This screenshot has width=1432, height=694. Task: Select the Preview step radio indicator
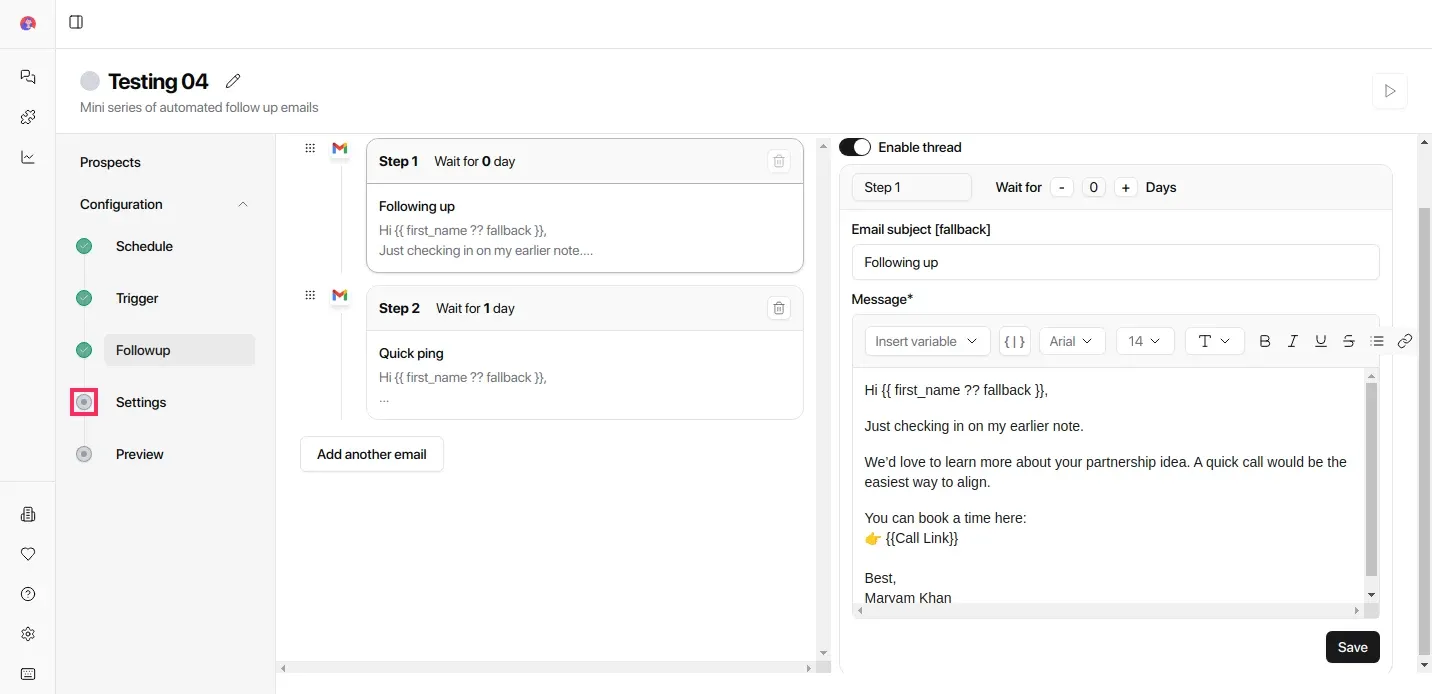[84, 454]
